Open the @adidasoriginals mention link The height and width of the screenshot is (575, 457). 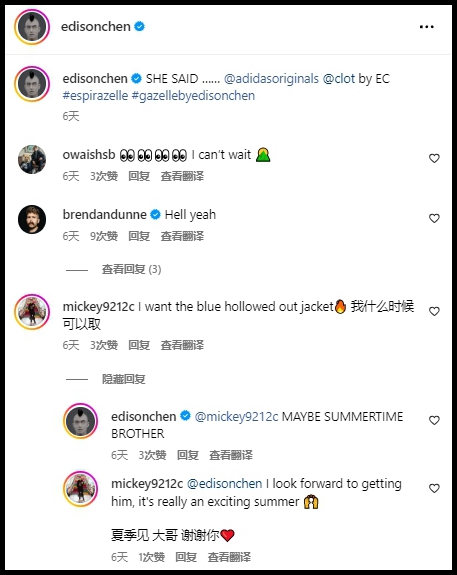[x=271, y=79]
